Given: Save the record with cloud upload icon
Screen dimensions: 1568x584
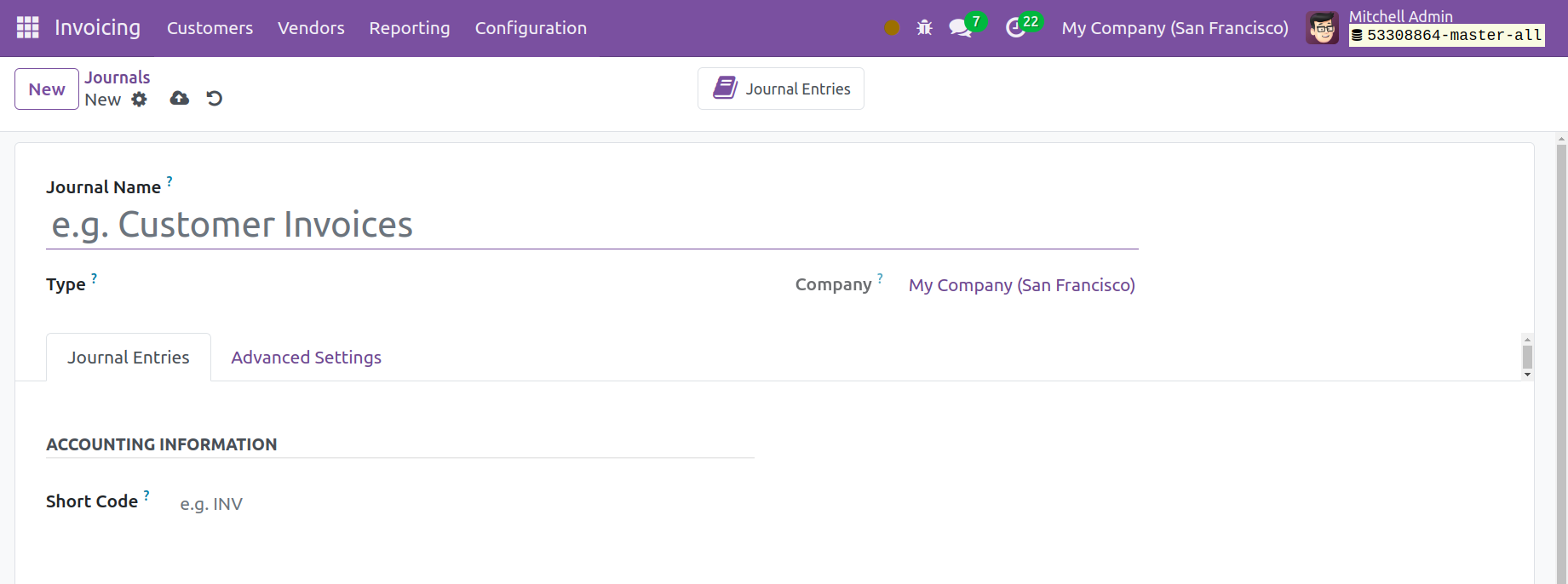Looking at the screenshot, I should point(179,99).
